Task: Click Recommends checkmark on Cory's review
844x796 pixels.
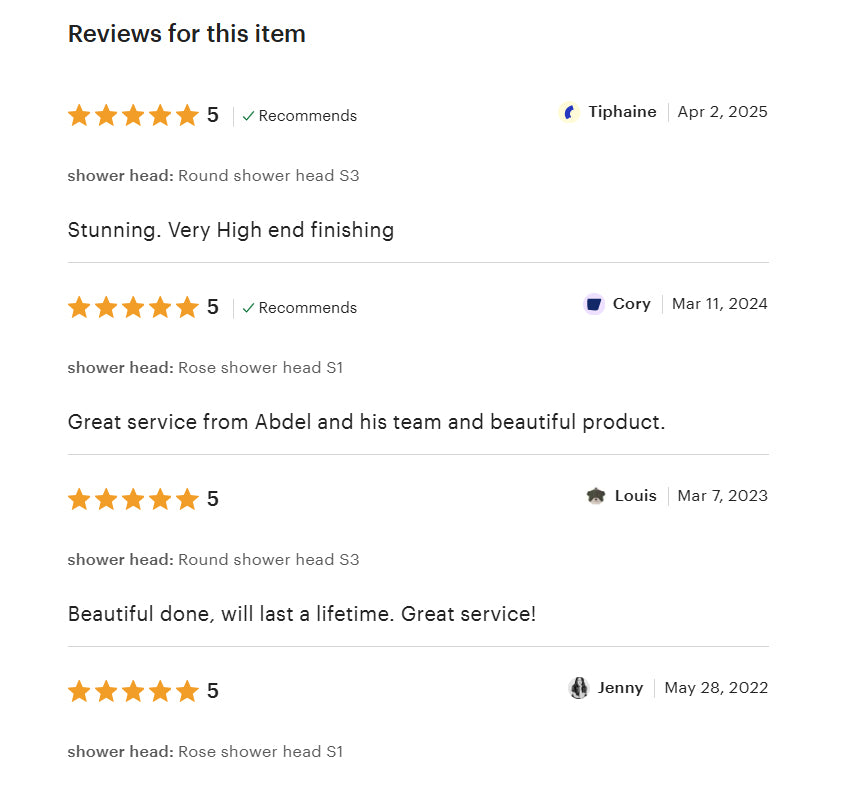Action: (249, 308)
